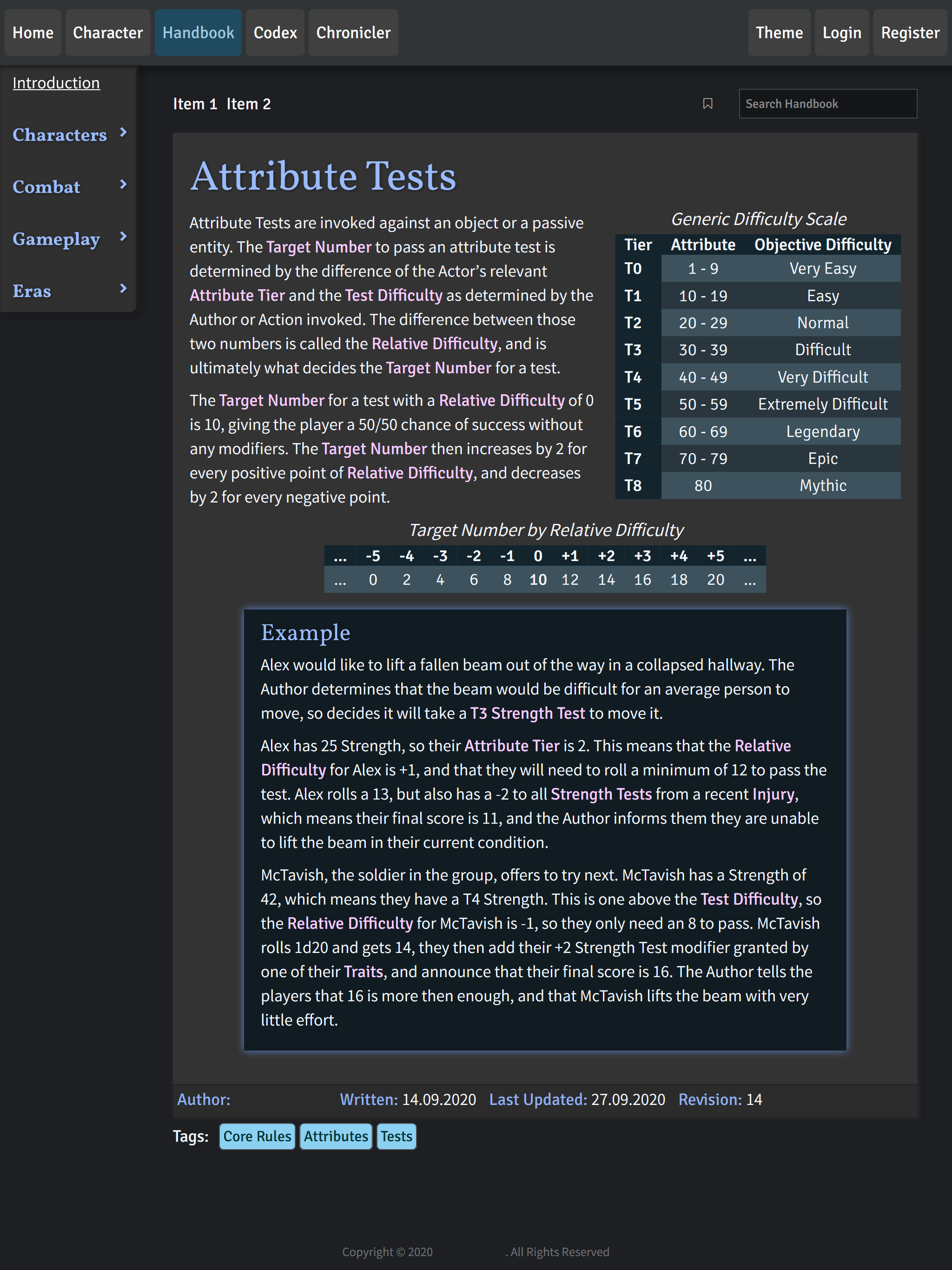The height and width of the screenshot is (1270, 952).
Task: Click the Register button
Action: click(x=910, y=33)
